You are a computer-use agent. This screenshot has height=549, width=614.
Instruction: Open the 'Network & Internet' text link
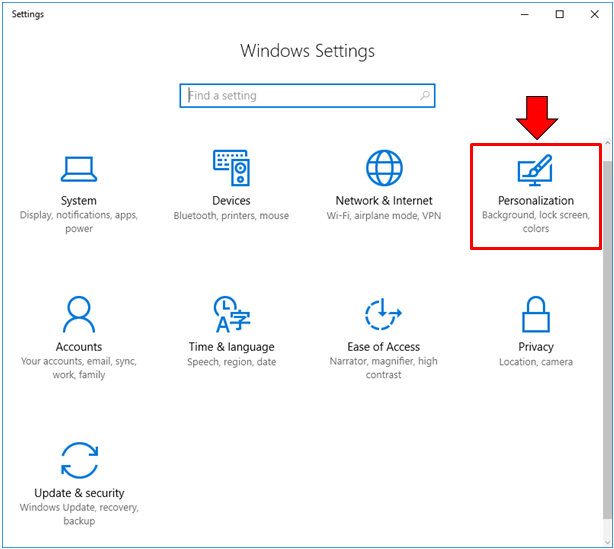click(x=384, y=201)
